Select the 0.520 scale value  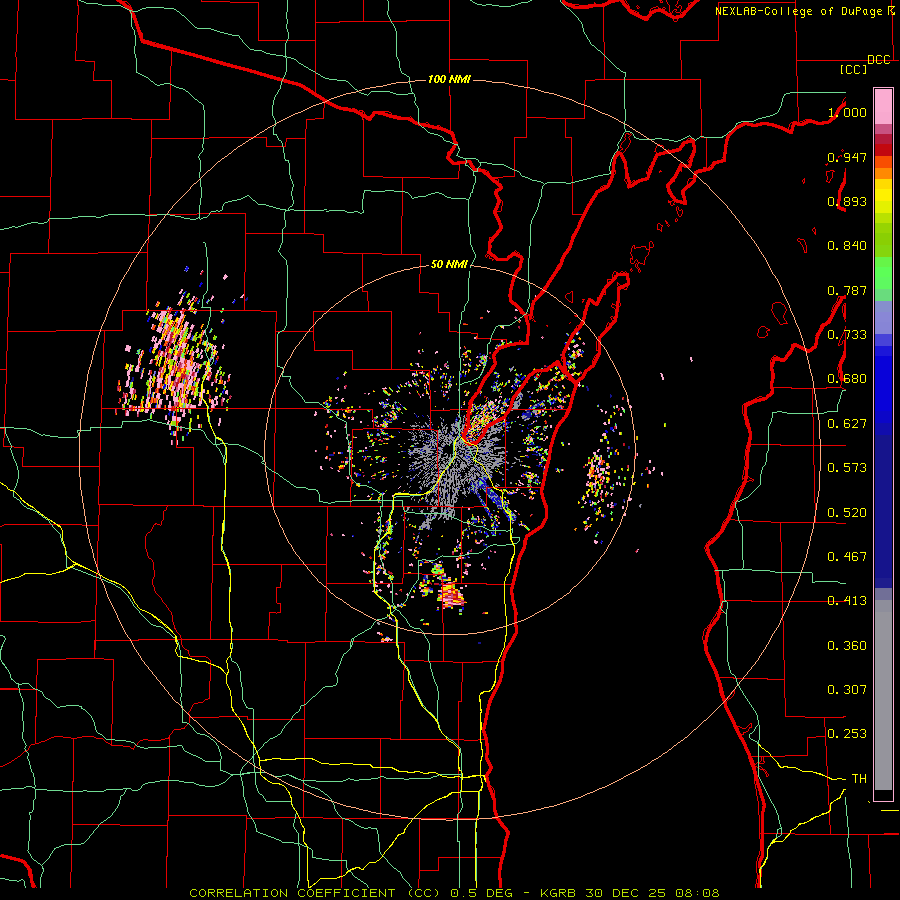[847, 513]
